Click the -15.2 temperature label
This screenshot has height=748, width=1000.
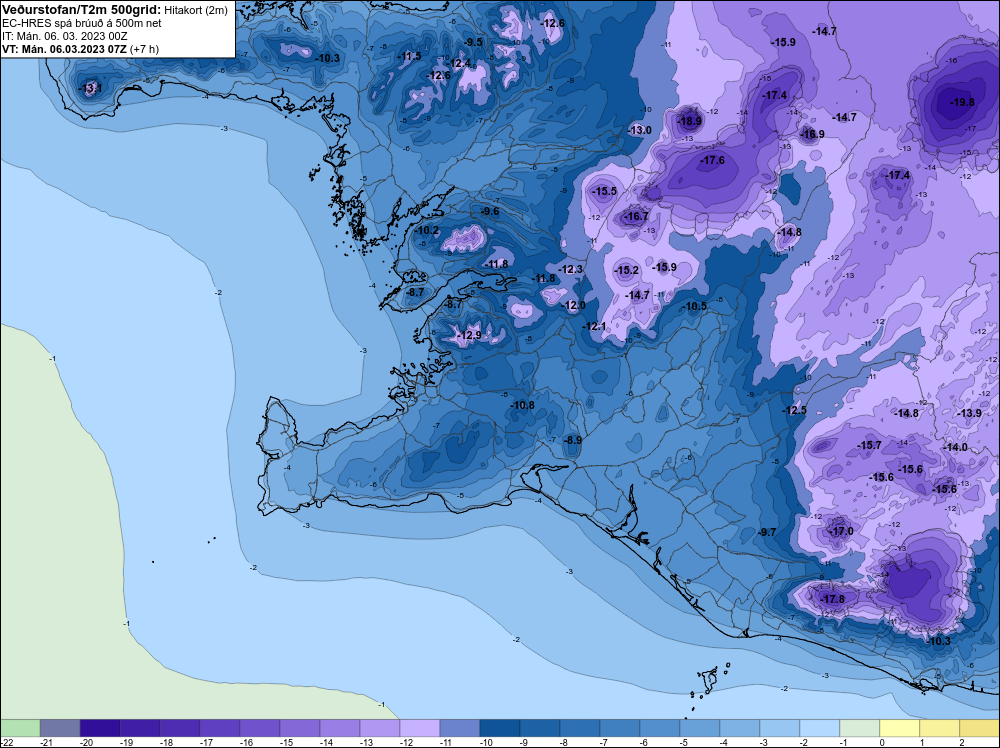626,270
